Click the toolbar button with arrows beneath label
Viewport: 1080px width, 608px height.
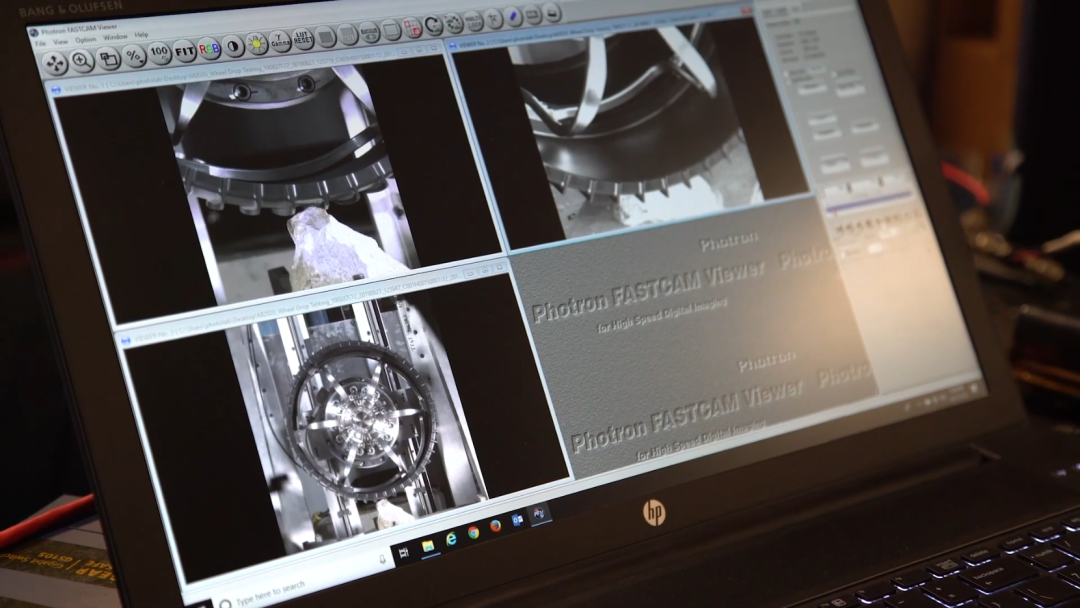tap(369, 32)
